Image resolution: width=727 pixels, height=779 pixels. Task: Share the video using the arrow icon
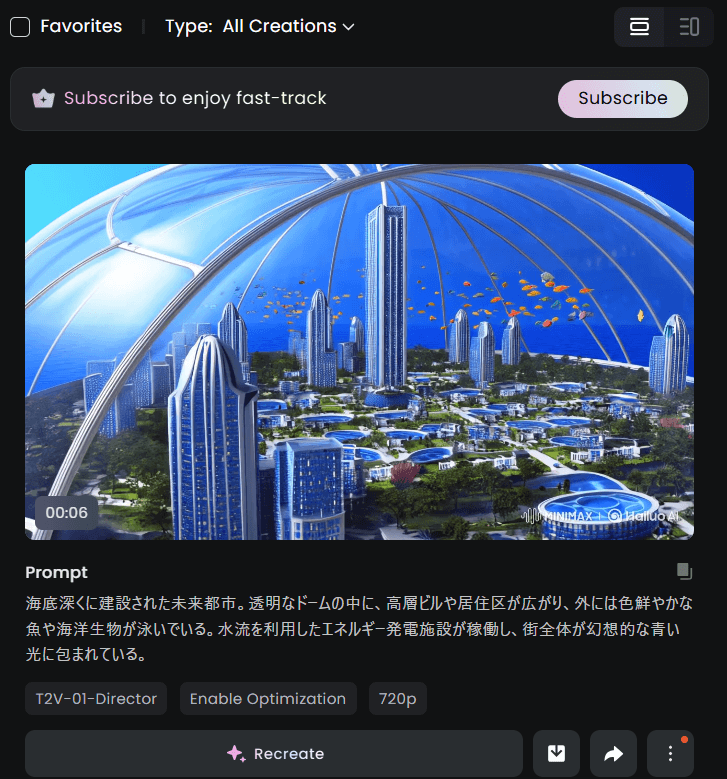pos(613,754)
